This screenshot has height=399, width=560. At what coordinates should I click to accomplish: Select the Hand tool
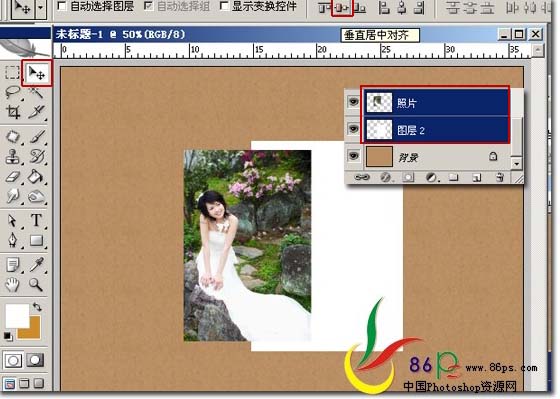tap(12, 285)
